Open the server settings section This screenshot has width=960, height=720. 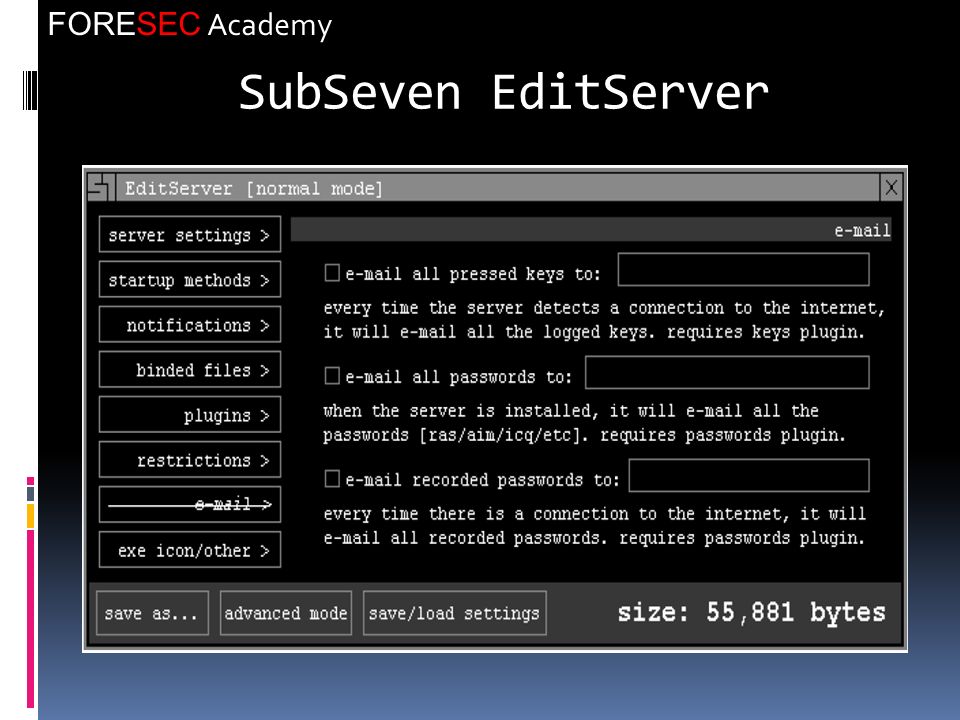click(x=190, y=234)
